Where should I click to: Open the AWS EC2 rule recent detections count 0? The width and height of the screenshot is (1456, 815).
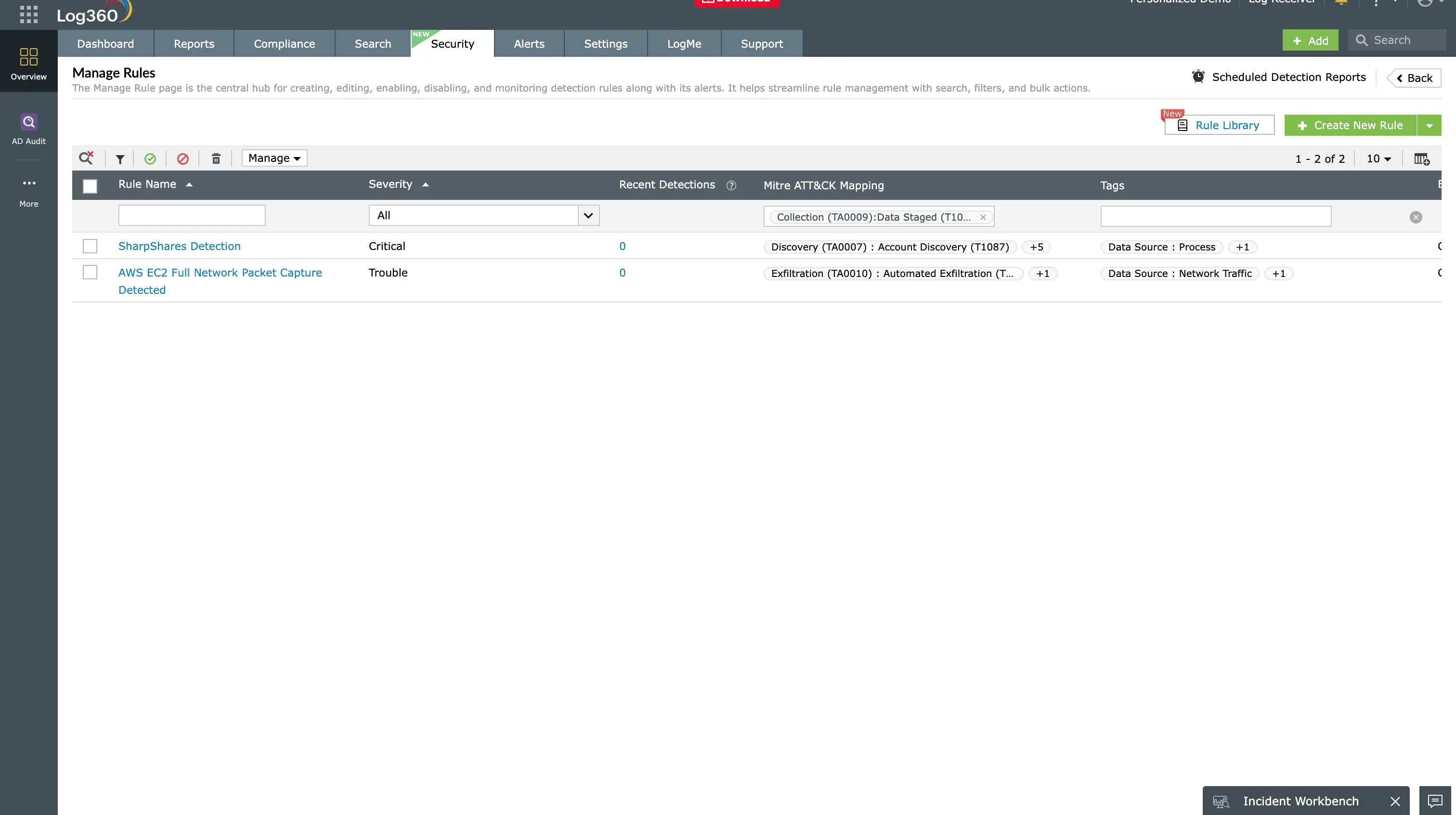click(x=622, y=273)
